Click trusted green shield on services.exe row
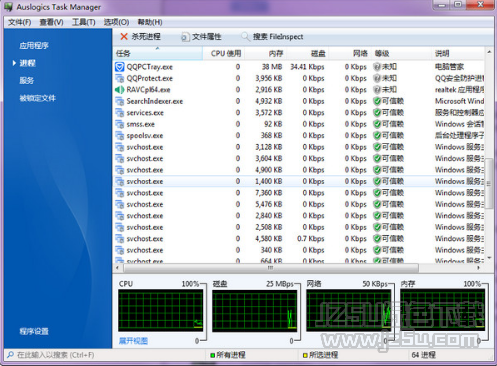Image resolution: width=497 pixels, height=366 pixels. [x=377, y=113]
